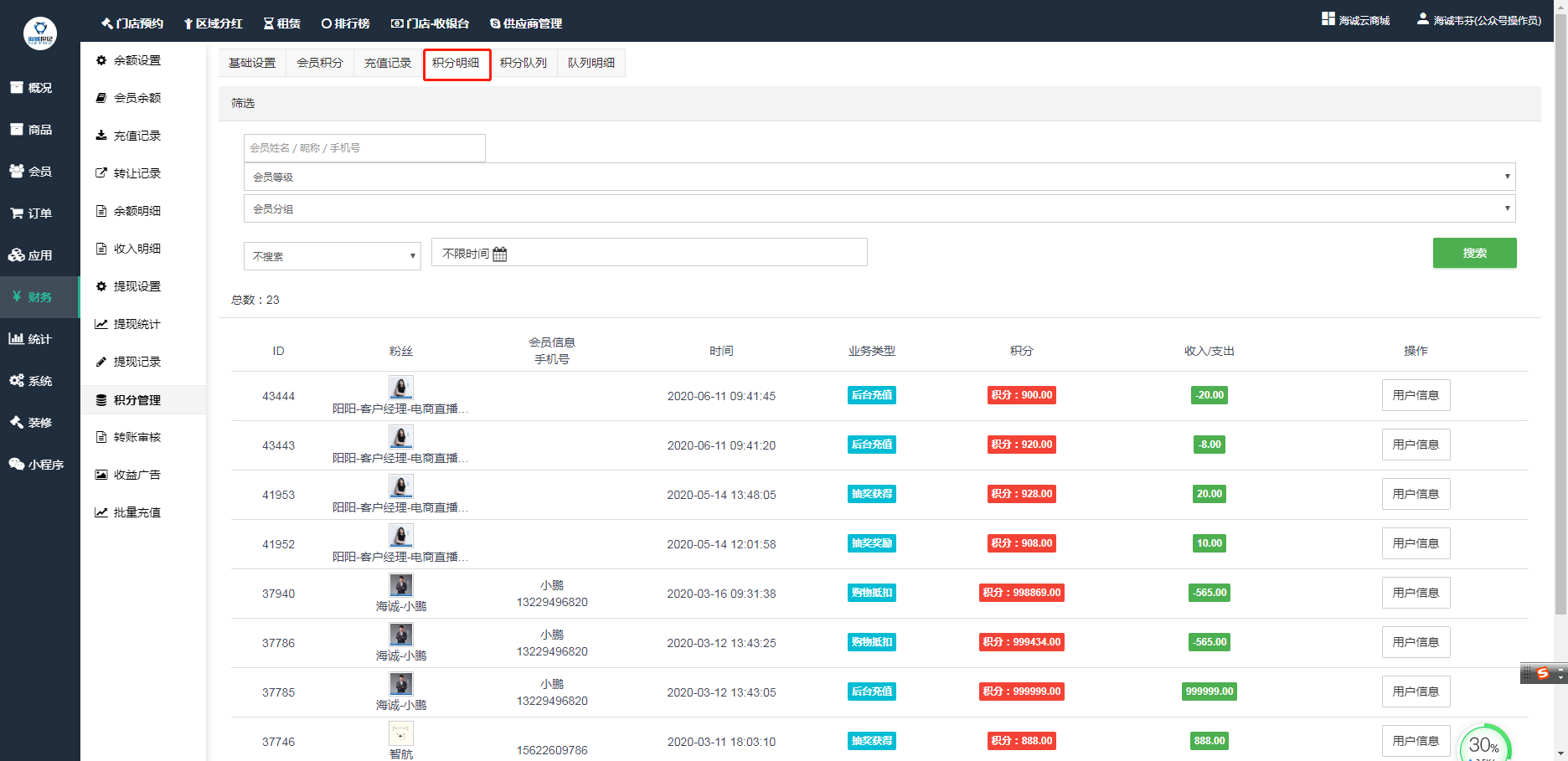Click image icon beside 收益广告
The width and height of the screenshot is (1568, 761).
pyautogui.click(x=101, y=475)
